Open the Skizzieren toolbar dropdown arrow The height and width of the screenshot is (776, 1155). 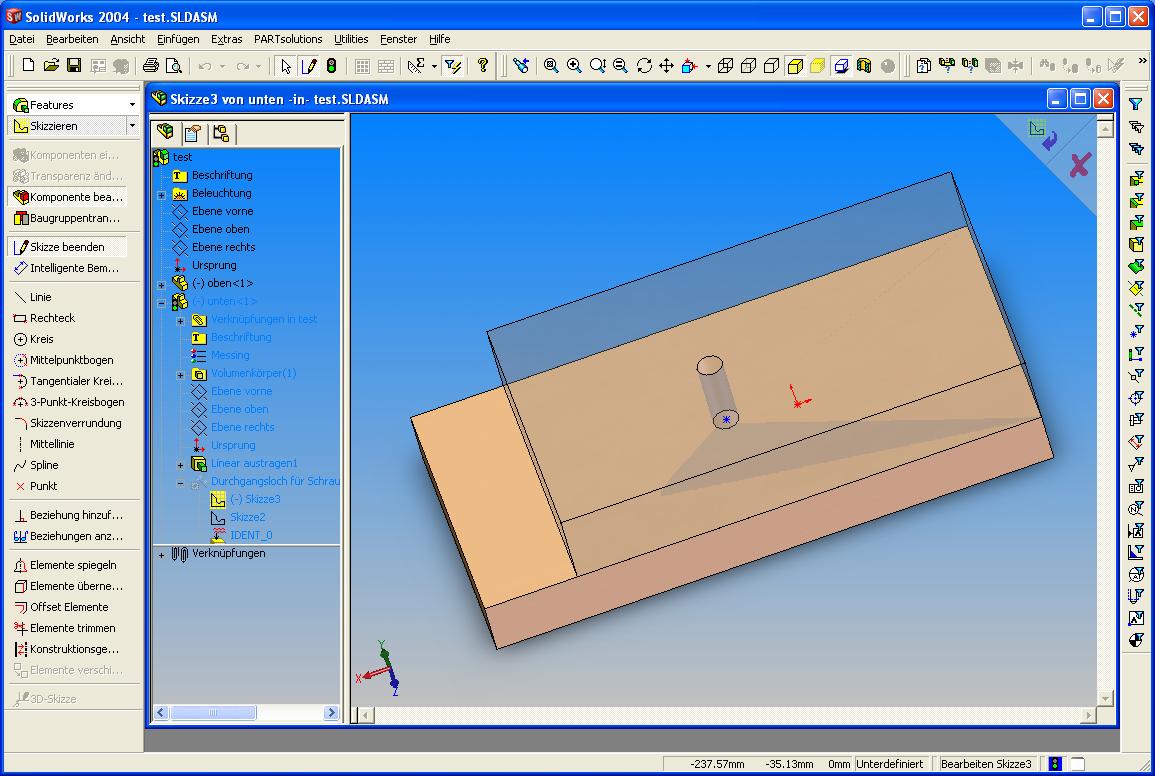point(132,126)
